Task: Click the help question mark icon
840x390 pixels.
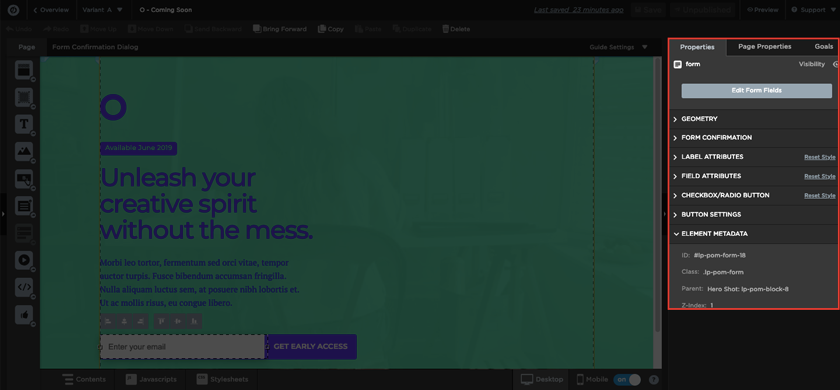Action: click(x=654, y=380)
